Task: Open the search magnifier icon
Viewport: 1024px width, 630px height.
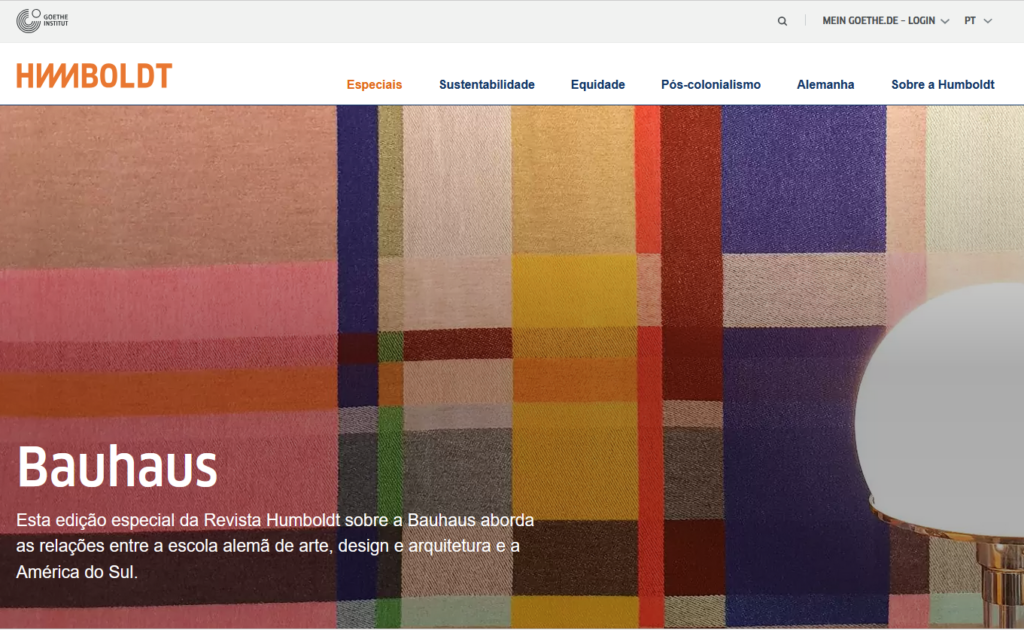Action: [782, 21]
